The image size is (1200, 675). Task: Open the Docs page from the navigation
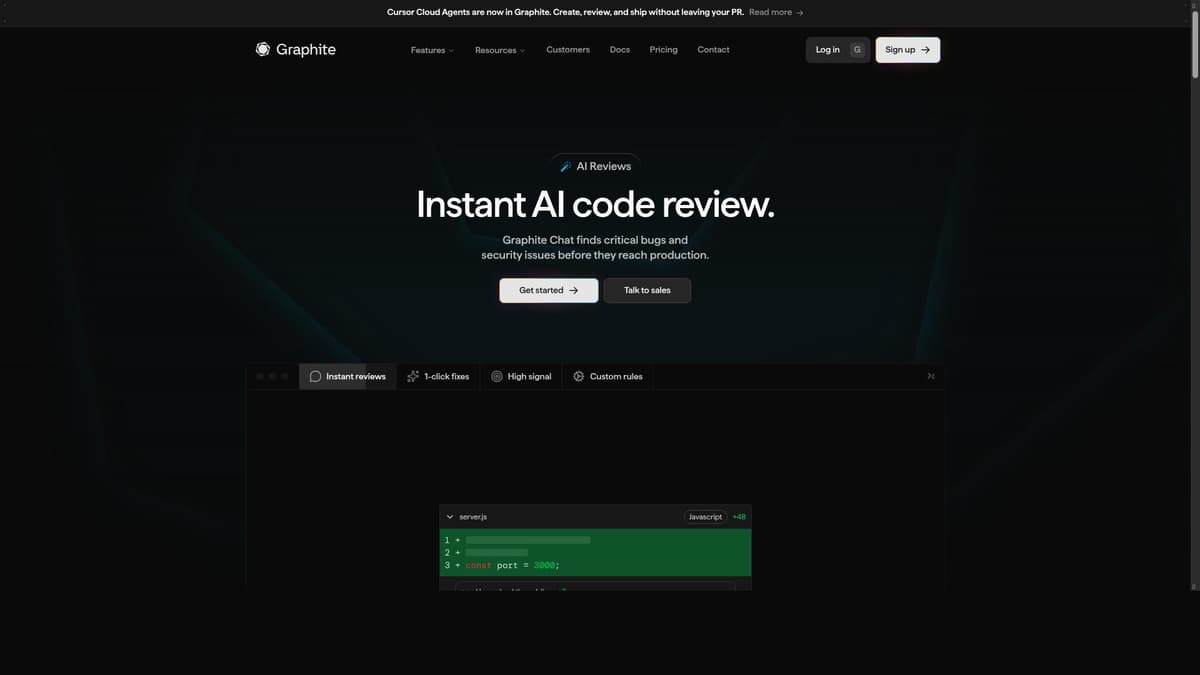(619, 49)
